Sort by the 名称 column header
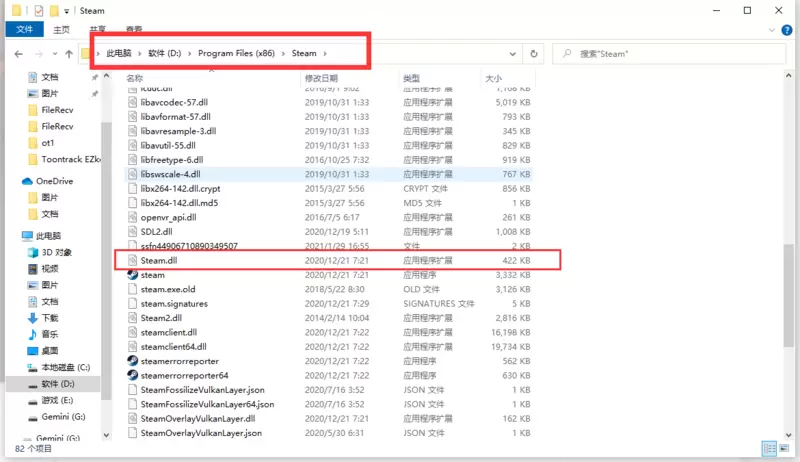Viewport: 800px width, 462px height. coord(135,78)
